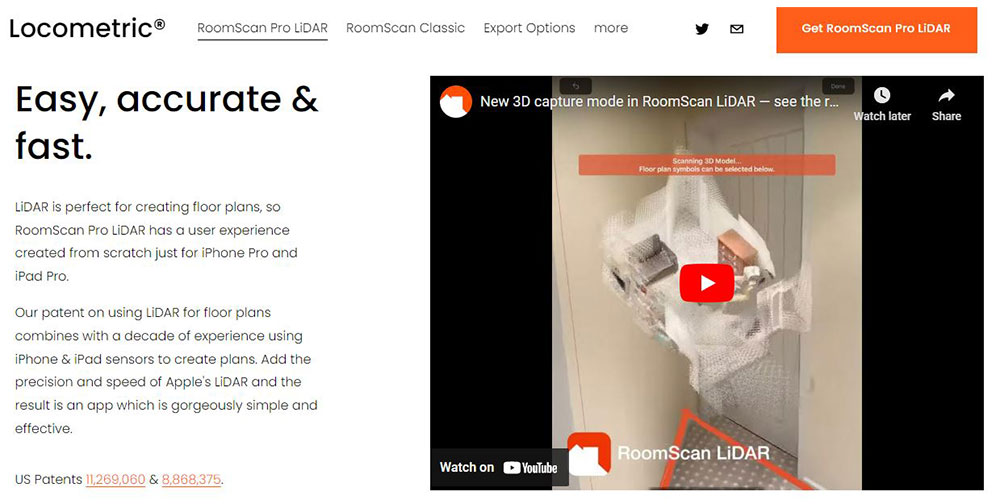The image size is (1000, 504).
Task: Click the Scanning 3D Model banner in video
Action: click(707, 165)
